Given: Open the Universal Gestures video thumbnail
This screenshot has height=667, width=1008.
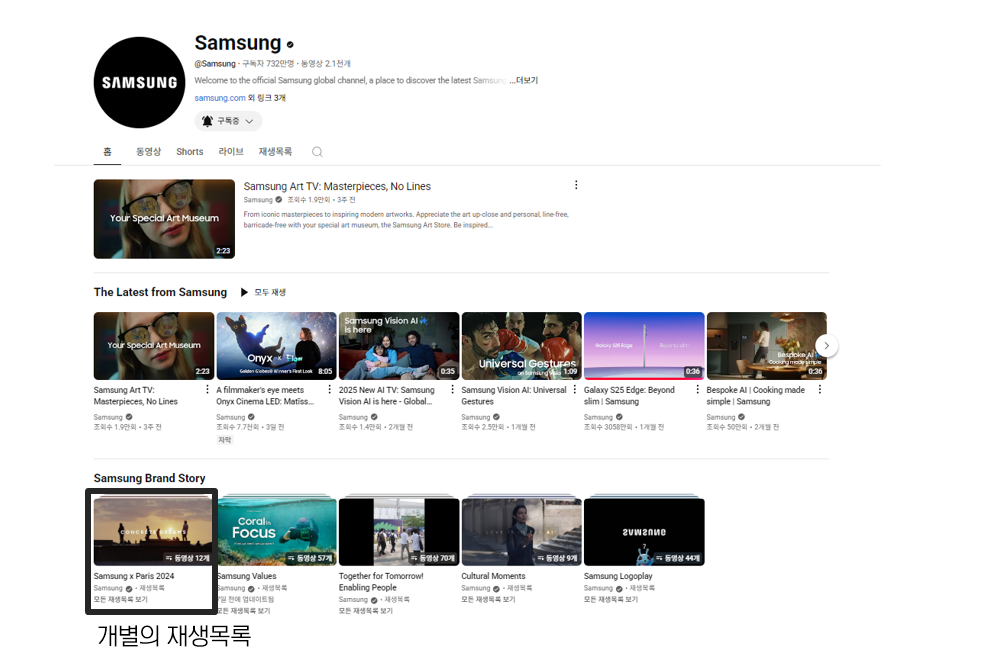Looking at the screenshot, I should click(x=521, y=346).
